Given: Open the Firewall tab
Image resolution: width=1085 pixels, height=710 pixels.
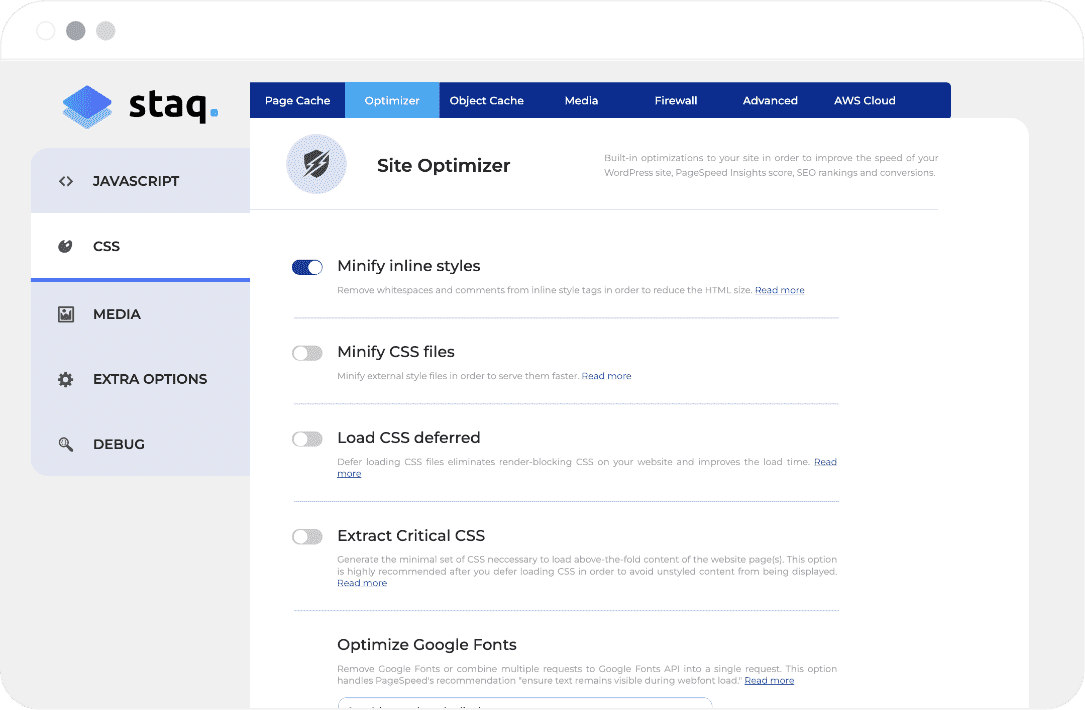Looking at the screenshot, I should click(675, 100).
